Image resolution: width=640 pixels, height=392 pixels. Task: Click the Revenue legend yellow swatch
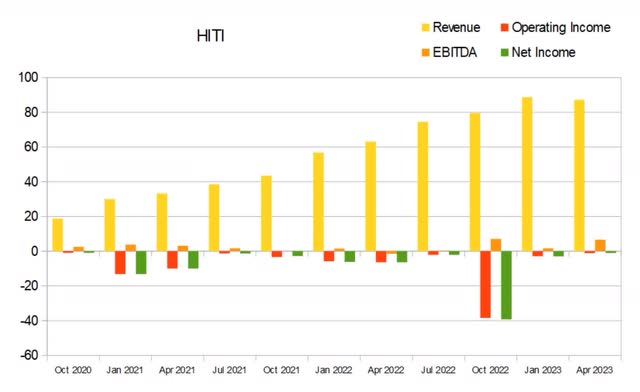click(426, 28)
